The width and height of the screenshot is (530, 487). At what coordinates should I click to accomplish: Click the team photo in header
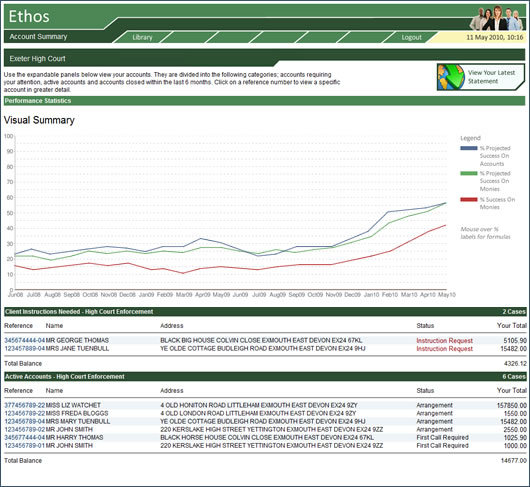[x=496, y=18]
